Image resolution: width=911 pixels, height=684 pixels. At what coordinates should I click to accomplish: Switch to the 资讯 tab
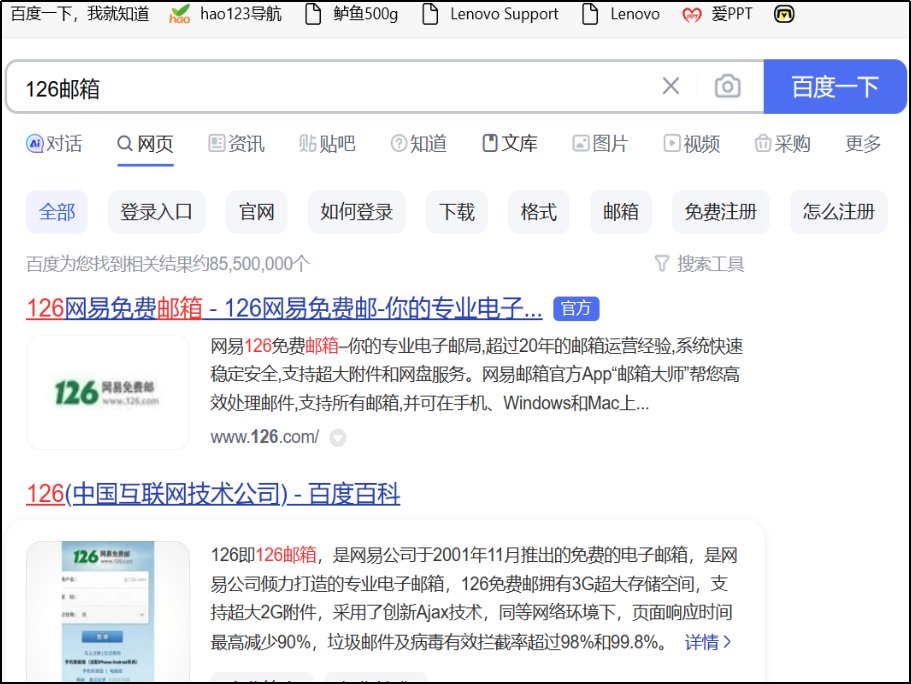point(237,143)
